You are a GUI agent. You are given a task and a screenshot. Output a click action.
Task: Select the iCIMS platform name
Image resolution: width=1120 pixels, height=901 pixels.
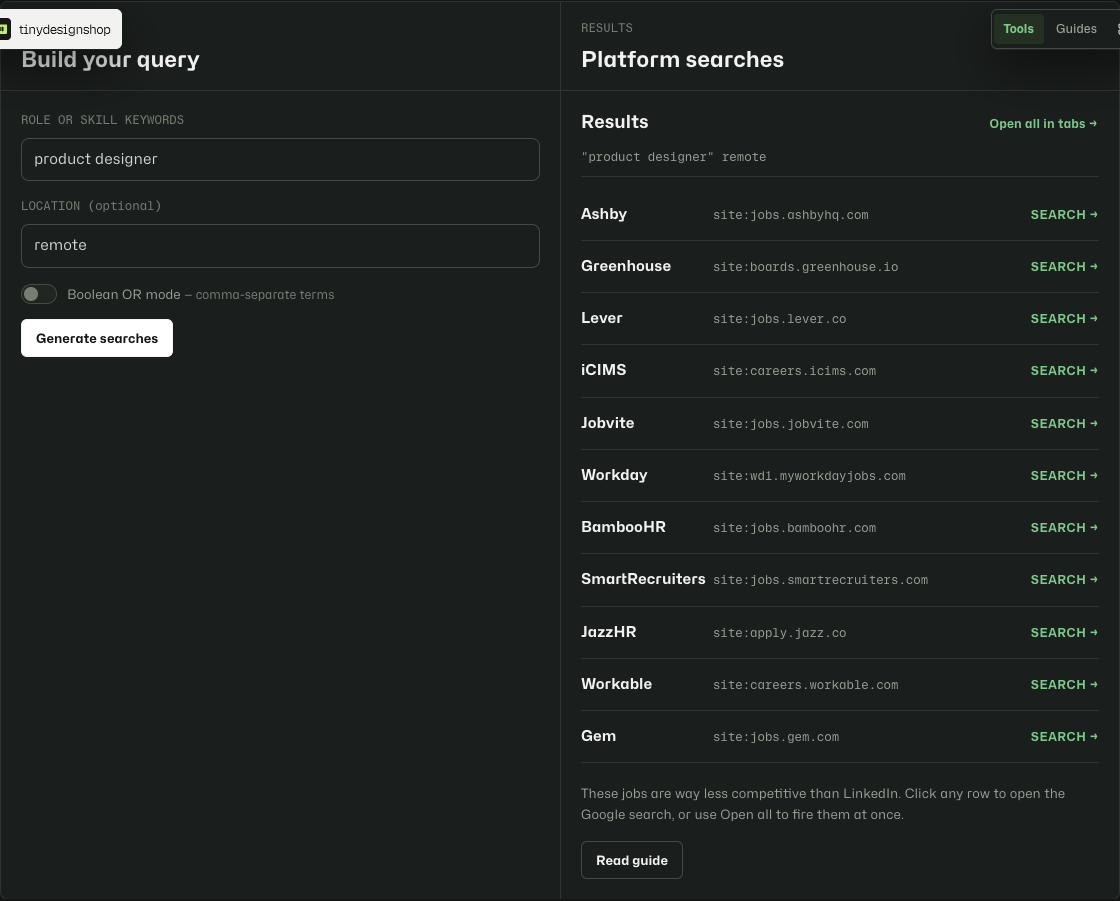click(604, 370)
